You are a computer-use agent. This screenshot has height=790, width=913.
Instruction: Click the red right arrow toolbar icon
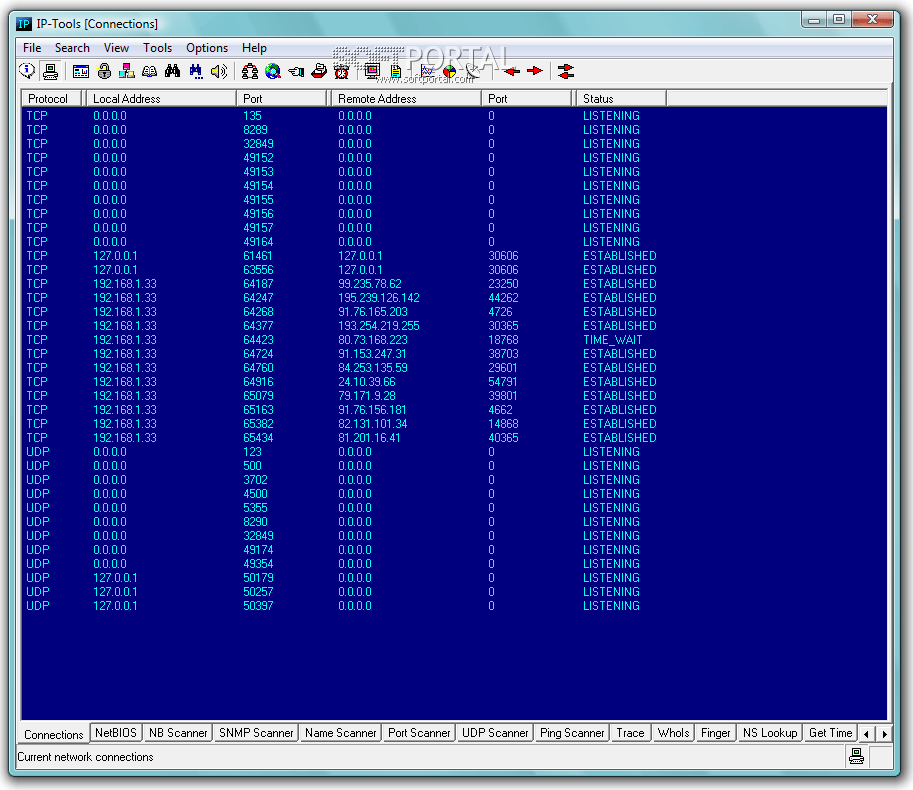[535, 71]
